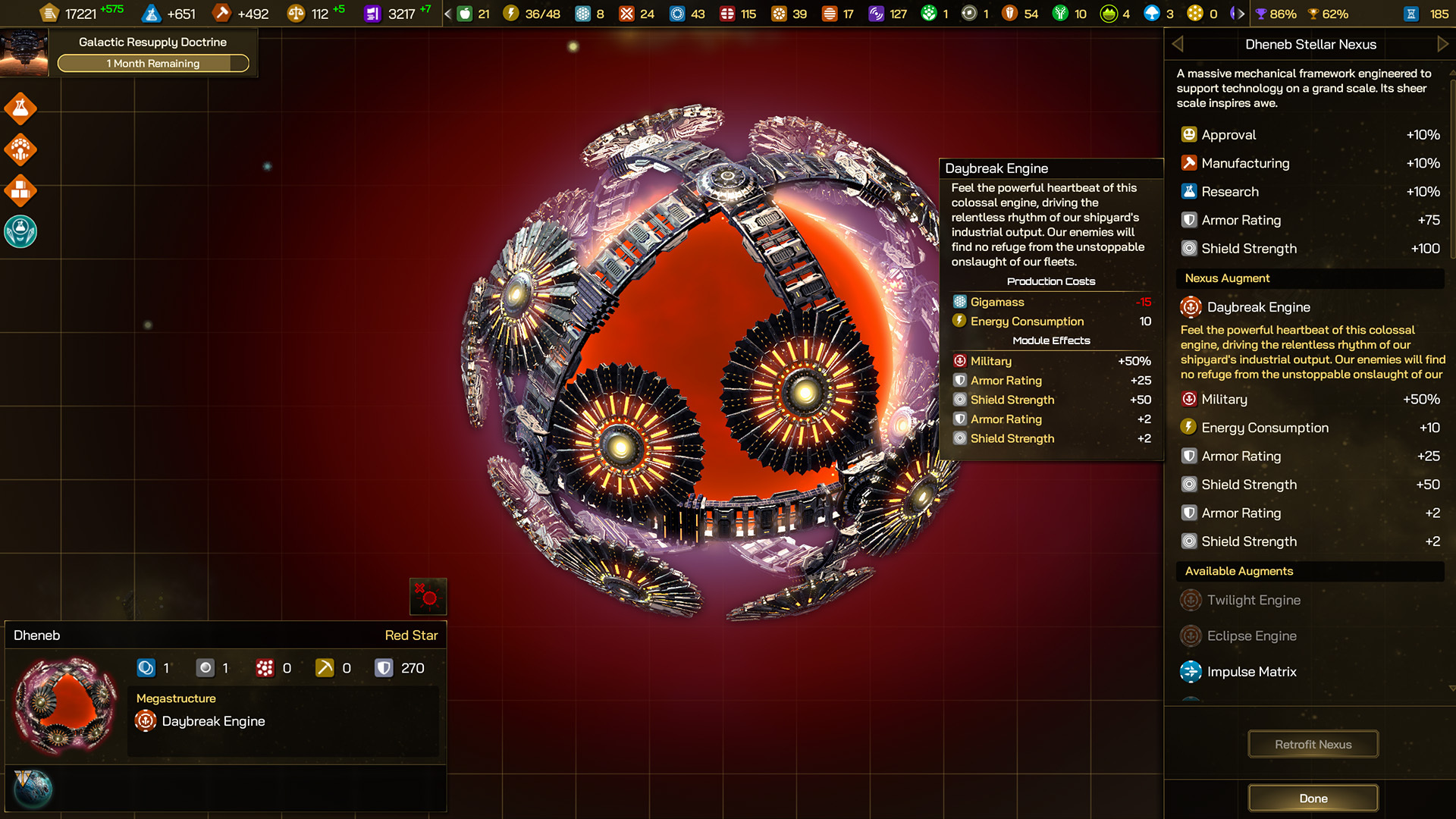Click the Galactic Resupply Doctrine title

[x=152, y=42]
